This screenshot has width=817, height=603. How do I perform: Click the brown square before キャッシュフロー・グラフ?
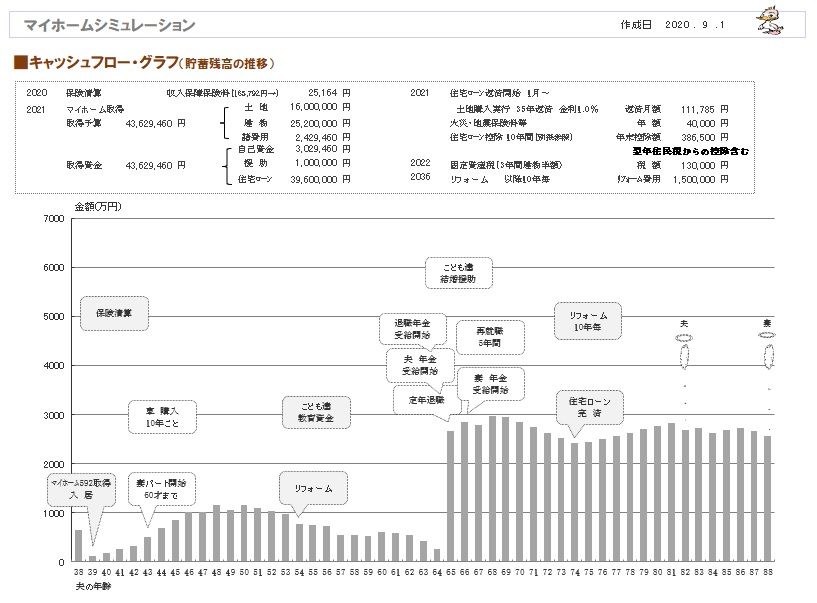tap(20, 63)
